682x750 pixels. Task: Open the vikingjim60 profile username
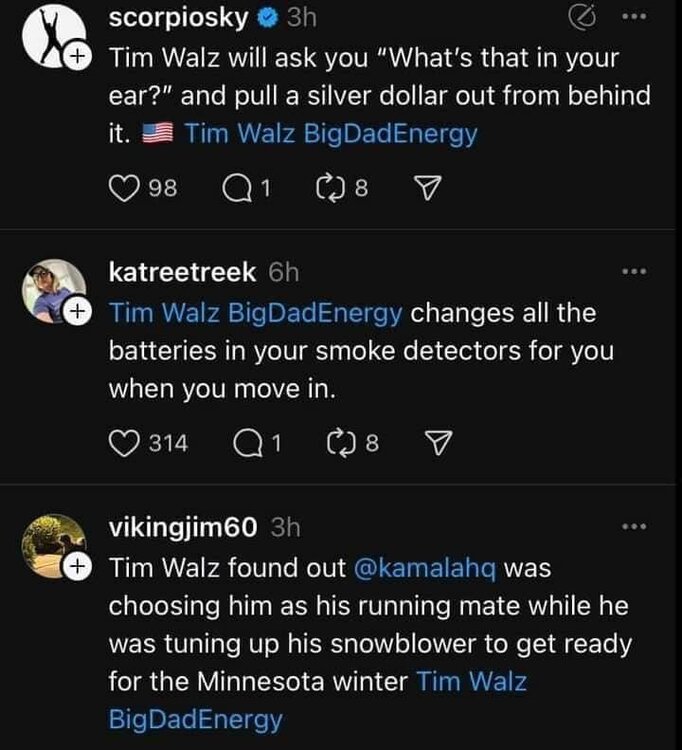(185, 526)
